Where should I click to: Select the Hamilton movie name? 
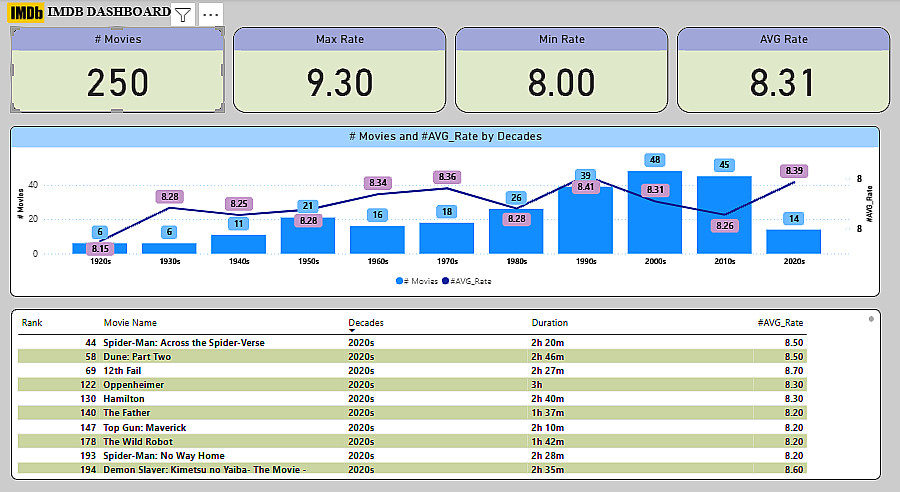[123, 398]
